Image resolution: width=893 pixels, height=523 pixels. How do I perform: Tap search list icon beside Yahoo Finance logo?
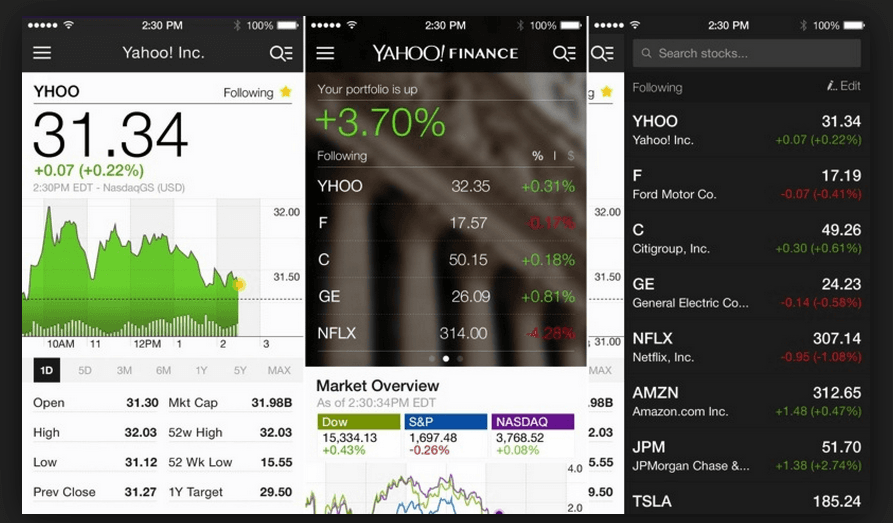coord(564,53)
